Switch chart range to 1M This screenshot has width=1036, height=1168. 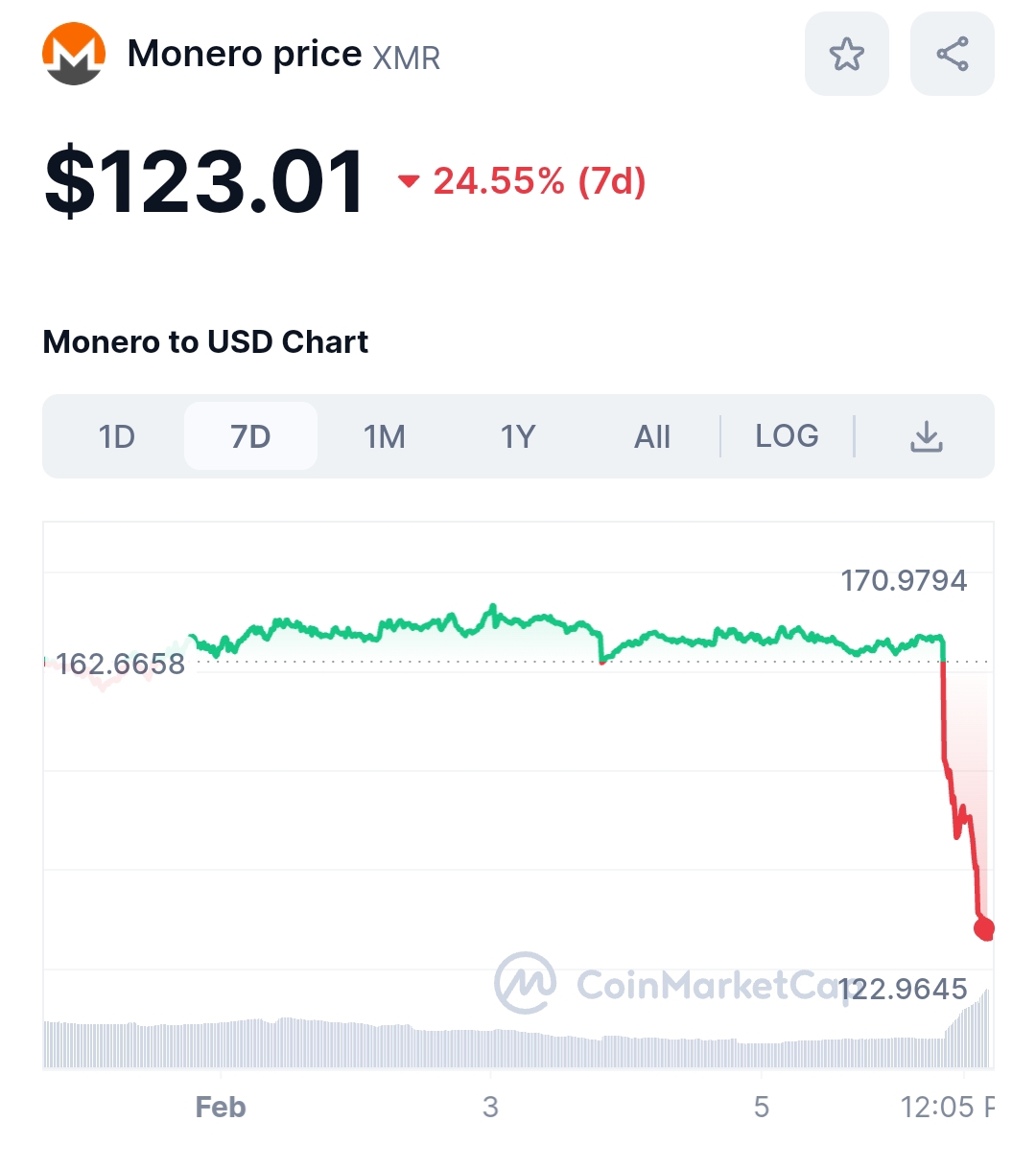tap(384, 436)
